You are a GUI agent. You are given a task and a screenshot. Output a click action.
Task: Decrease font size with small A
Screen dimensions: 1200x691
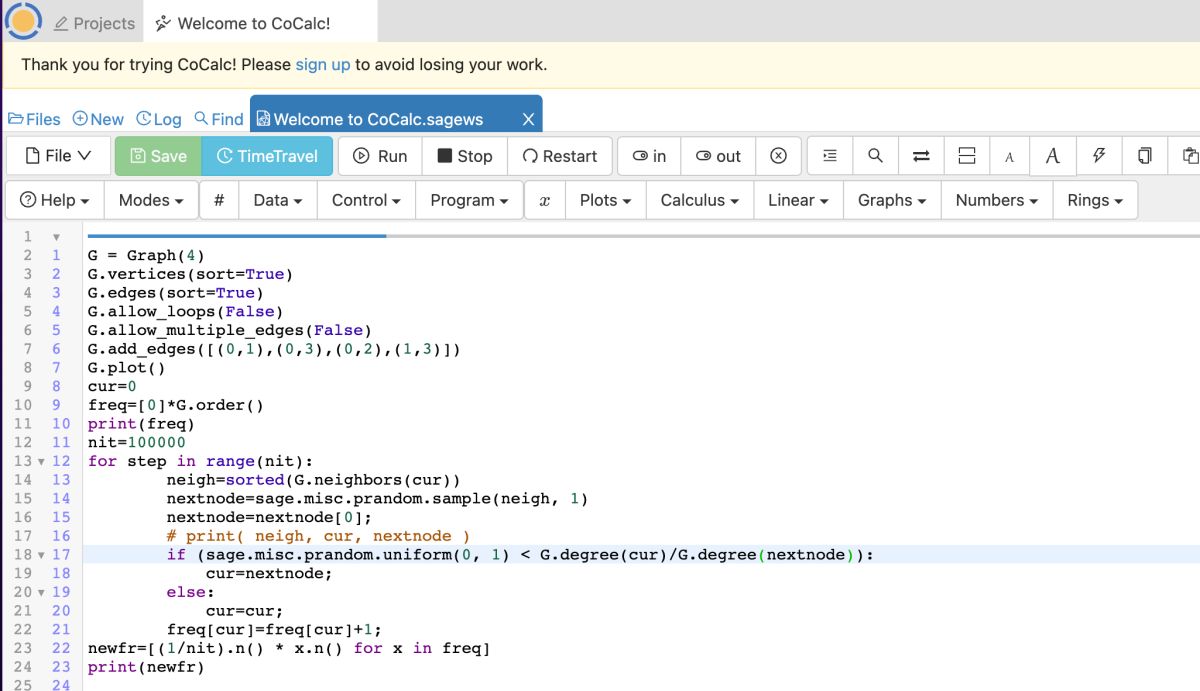pos(1009,156)
